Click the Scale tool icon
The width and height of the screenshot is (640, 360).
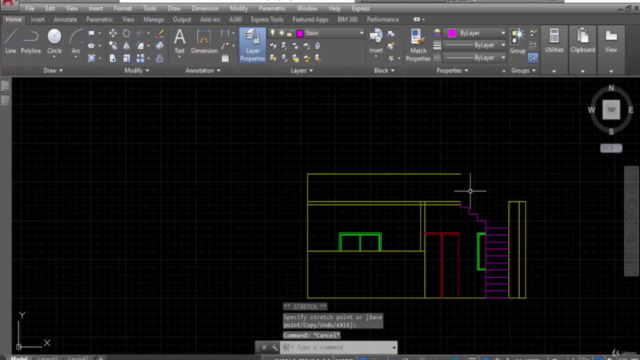[x=127, y=58]
